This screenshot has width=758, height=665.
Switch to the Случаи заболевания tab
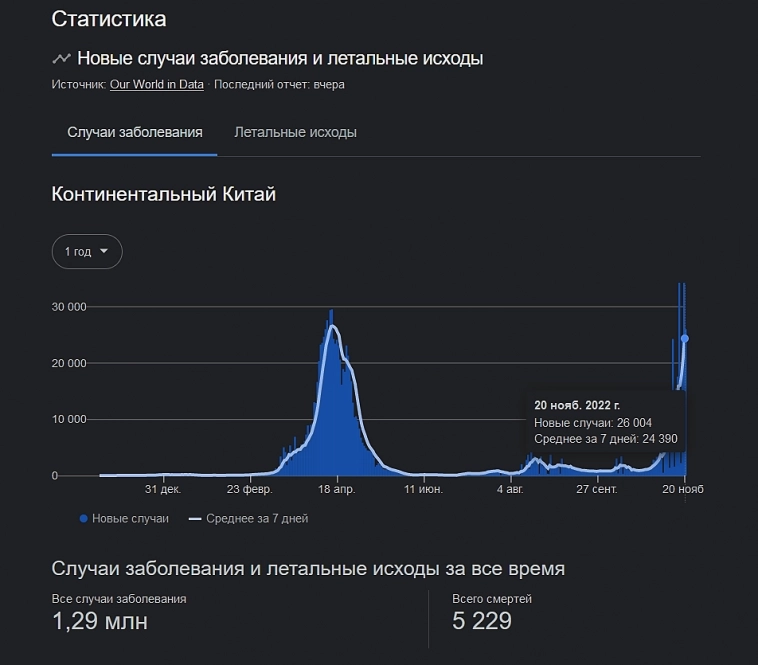coord(135,133)
